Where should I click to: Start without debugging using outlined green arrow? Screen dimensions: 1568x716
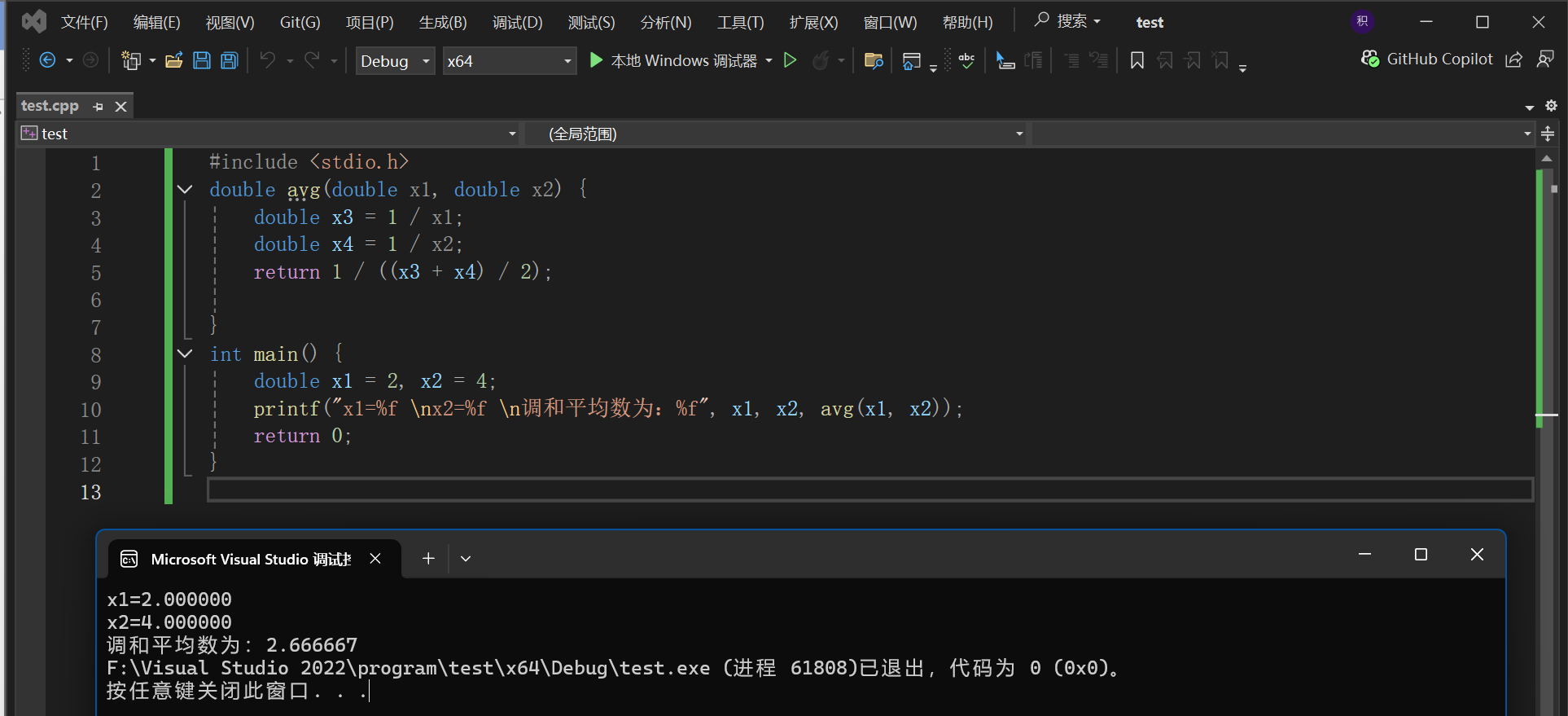[790, 60]
